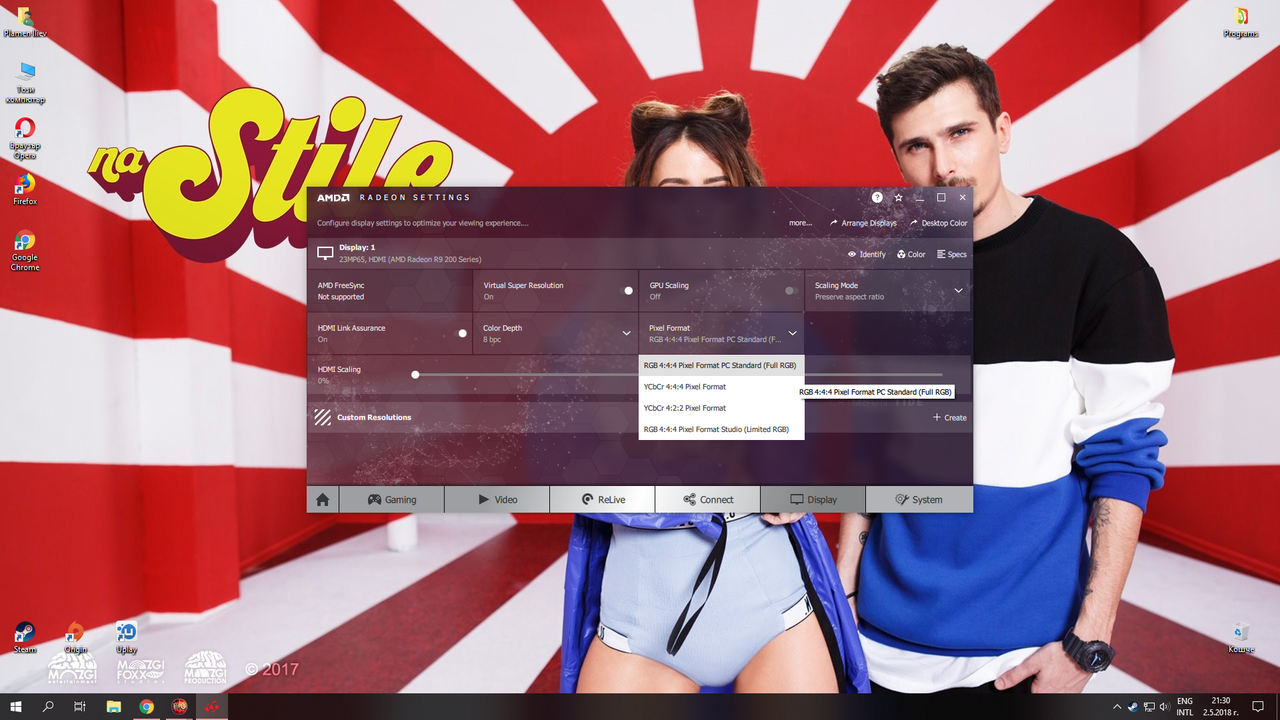The height and width of the screenshot is (720, 1280).
Task: Open Arrange Displays
Action: pyautogui.click(x=863, y=223)
